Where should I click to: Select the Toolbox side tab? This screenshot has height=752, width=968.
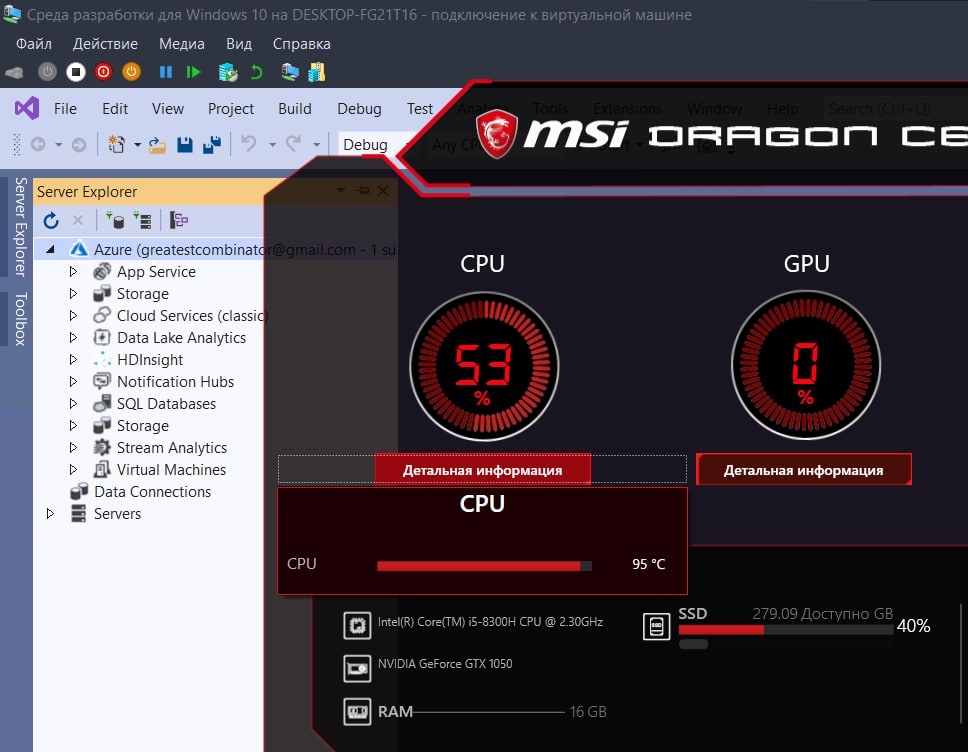point(20,319)
